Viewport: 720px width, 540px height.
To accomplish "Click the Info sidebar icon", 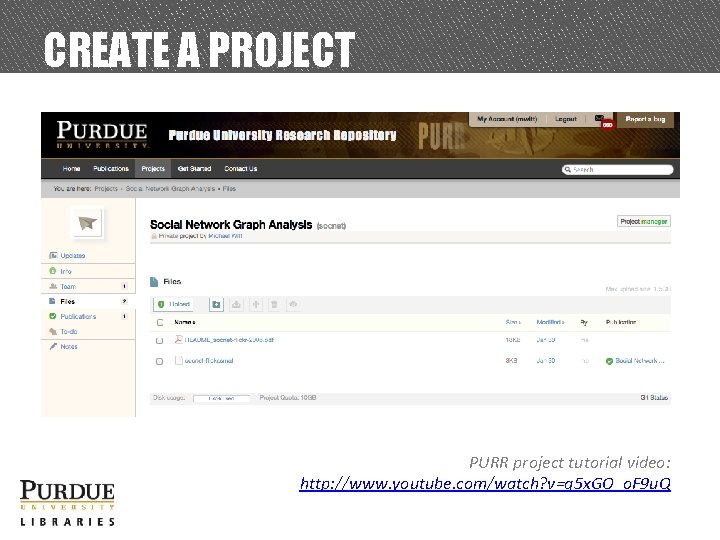I will point(53,271).
